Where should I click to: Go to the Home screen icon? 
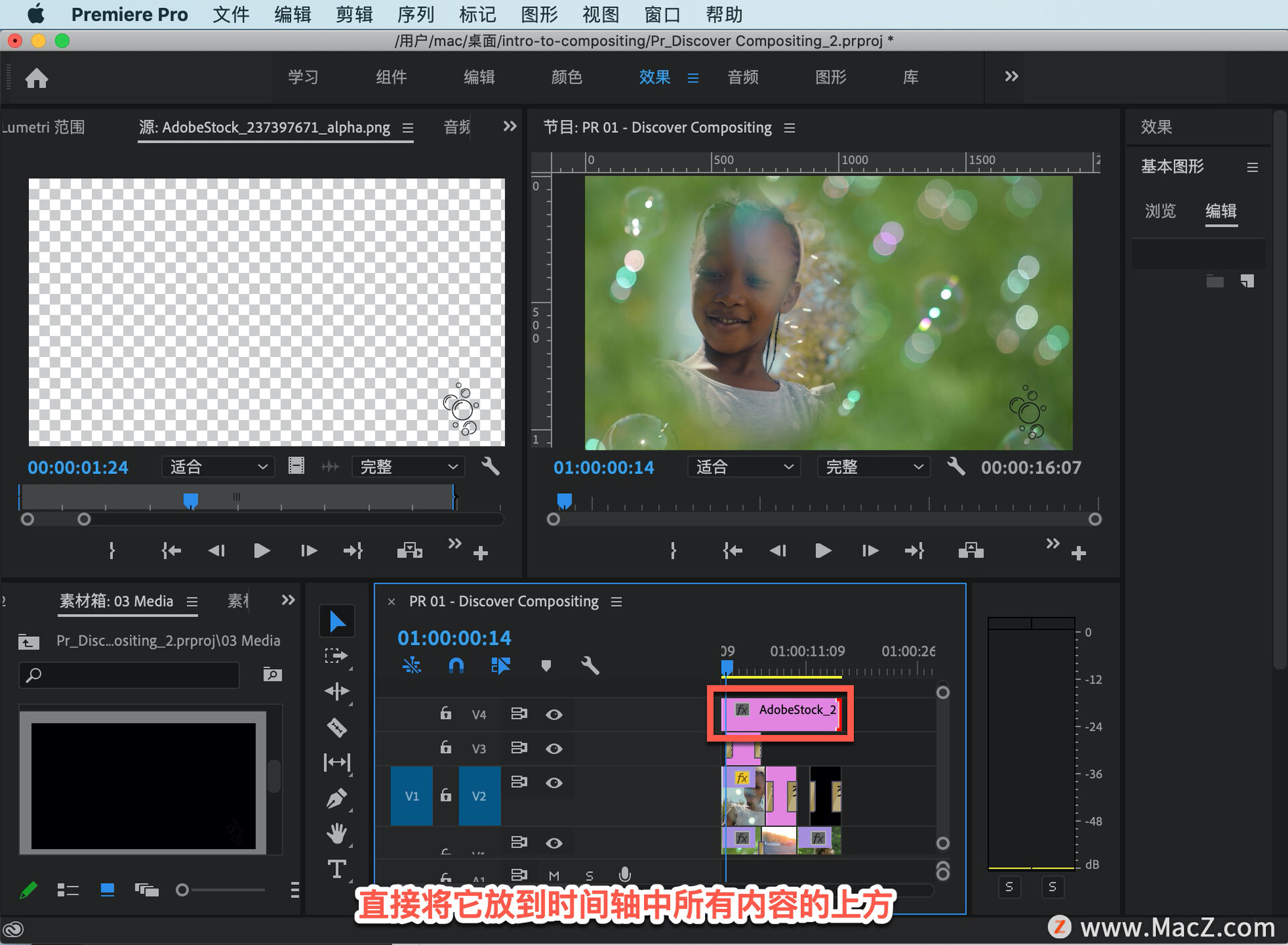pyautogui.click(x=36, y=79)
